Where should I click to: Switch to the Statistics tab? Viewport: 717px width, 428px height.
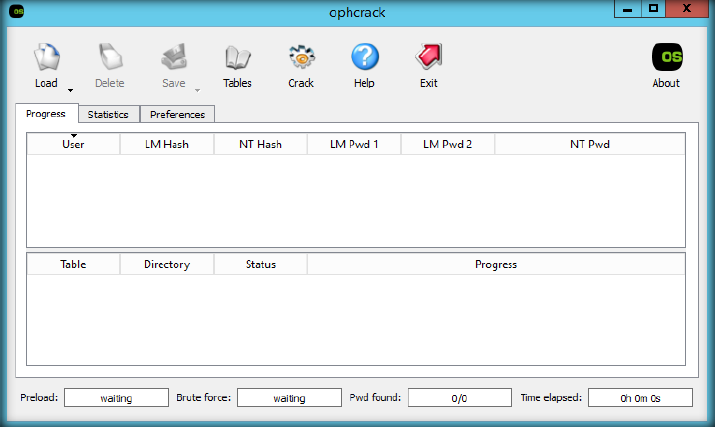108,114
